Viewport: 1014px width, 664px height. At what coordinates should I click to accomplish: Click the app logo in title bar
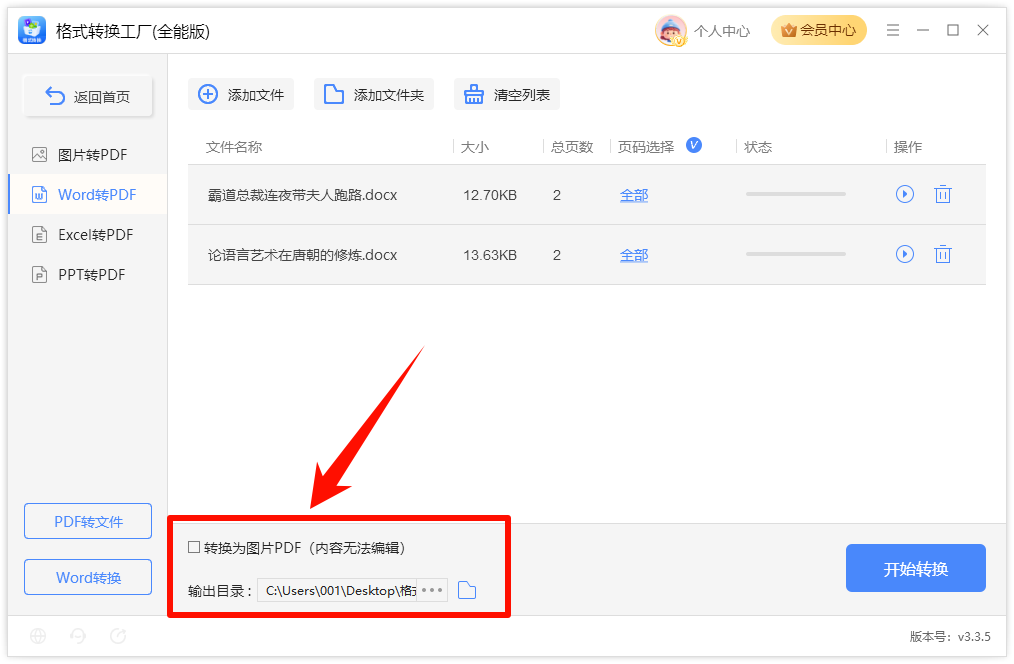pos(31,30)
